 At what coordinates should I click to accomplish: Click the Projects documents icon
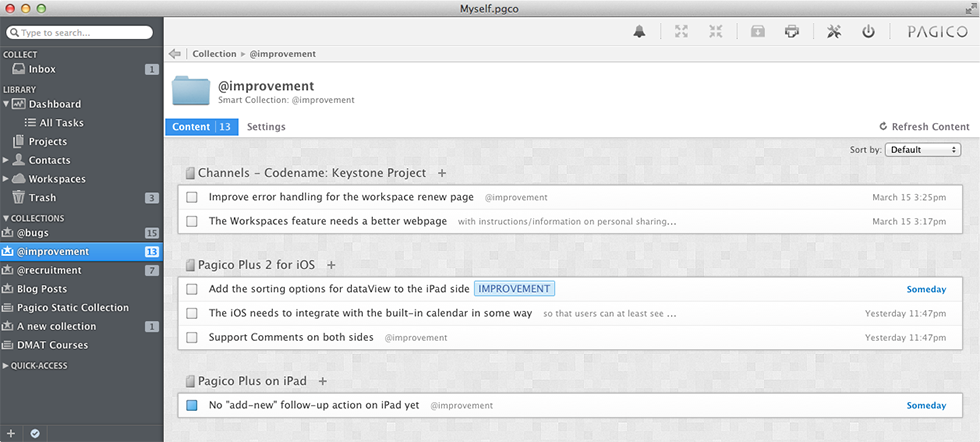19,141
